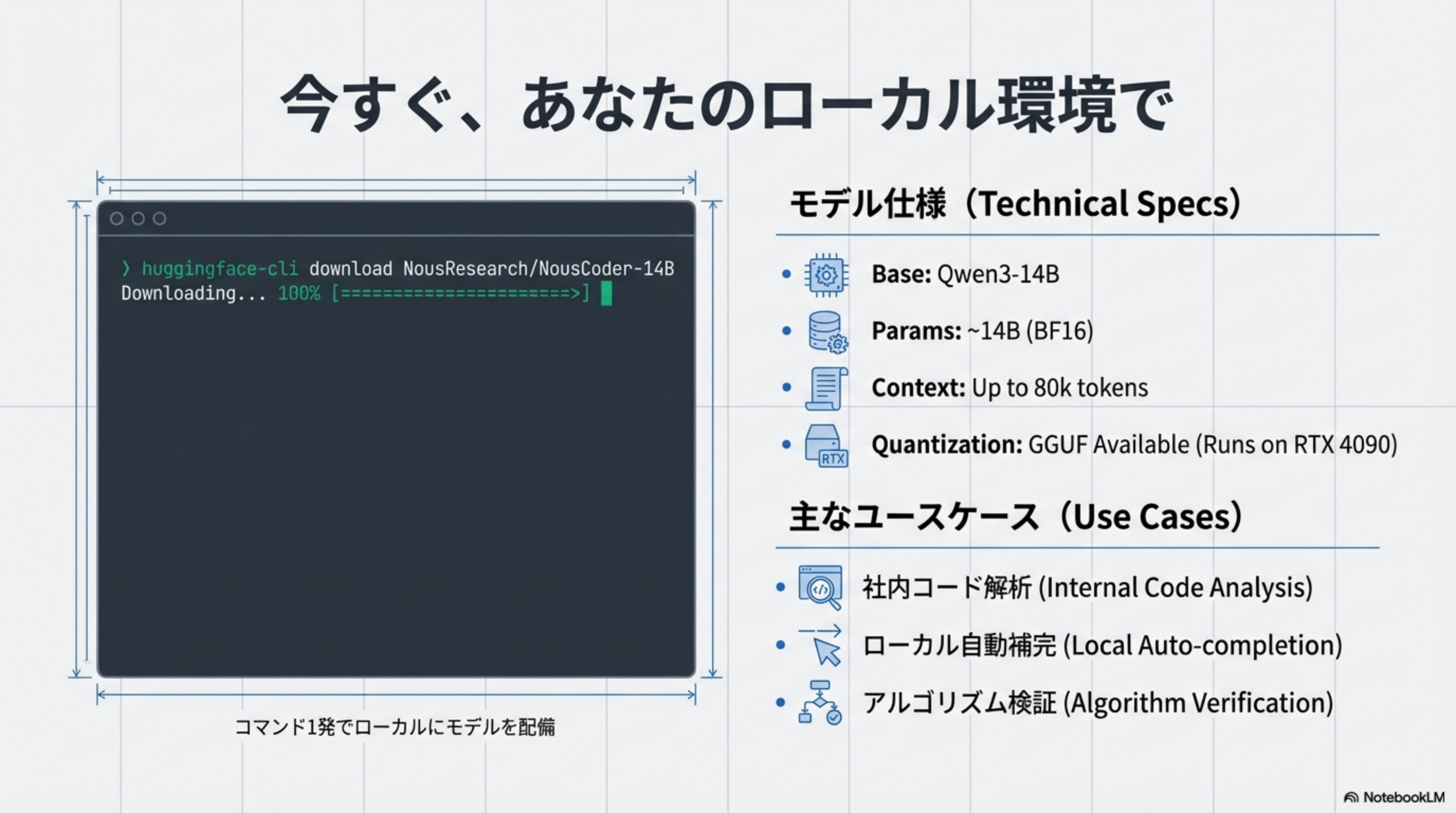Click the download progress bar in terminal
This screenshot has width=1456, height=813.
coord(461,293)
